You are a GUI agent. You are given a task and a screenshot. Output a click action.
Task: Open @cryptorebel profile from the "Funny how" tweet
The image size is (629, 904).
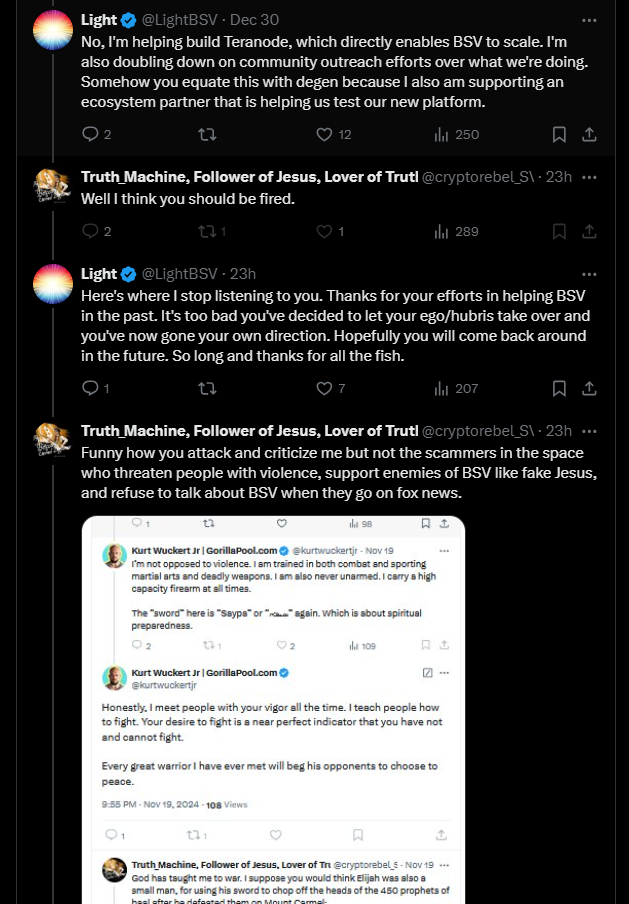tap(478, 431)
